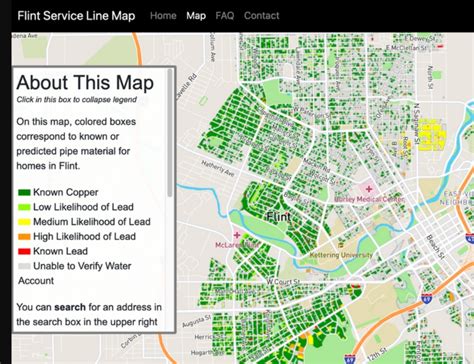This screenshot has height=364, width=474.
Task: Click the 12th St street label
Action: coord(378,355)
